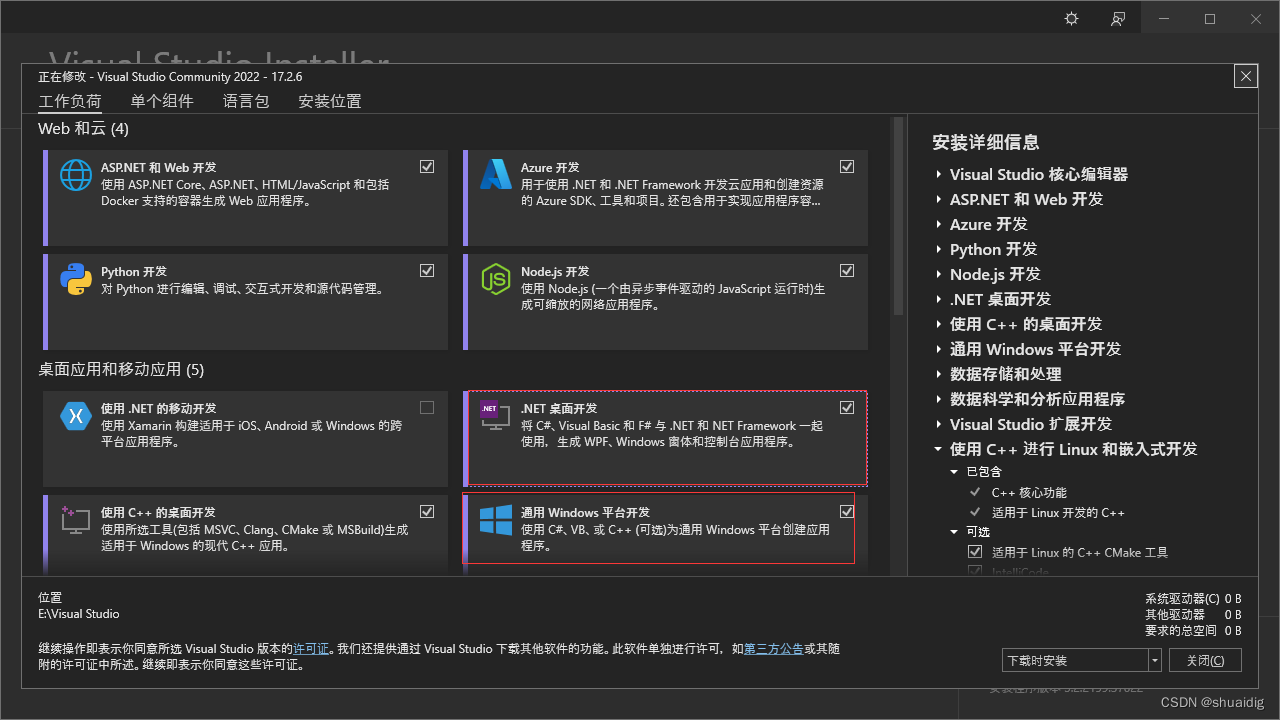Expand ASP.NET 和 Web 开发 details

tap(939, 199)
